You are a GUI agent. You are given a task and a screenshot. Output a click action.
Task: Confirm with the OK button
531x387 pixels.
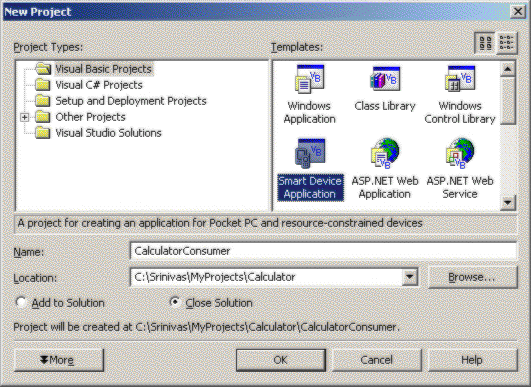[x=281, y=360]
